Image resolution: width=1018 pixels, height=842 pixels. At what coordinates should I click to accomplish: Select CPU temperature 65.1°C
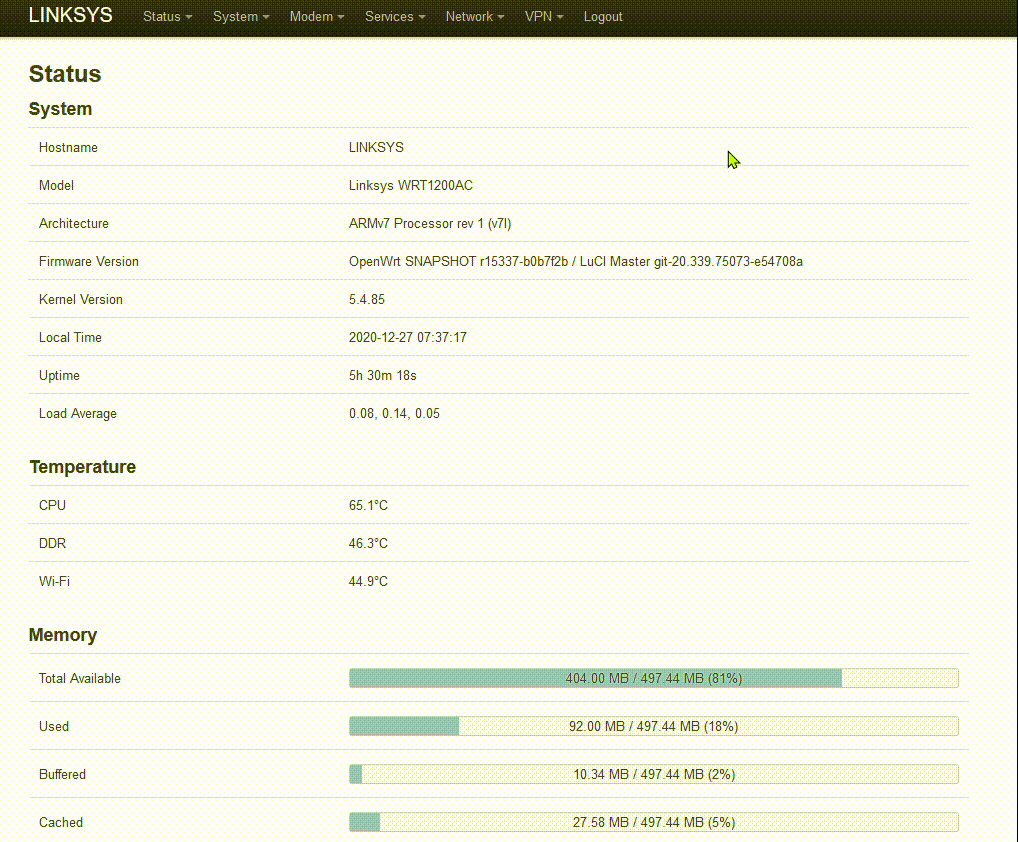368,505
